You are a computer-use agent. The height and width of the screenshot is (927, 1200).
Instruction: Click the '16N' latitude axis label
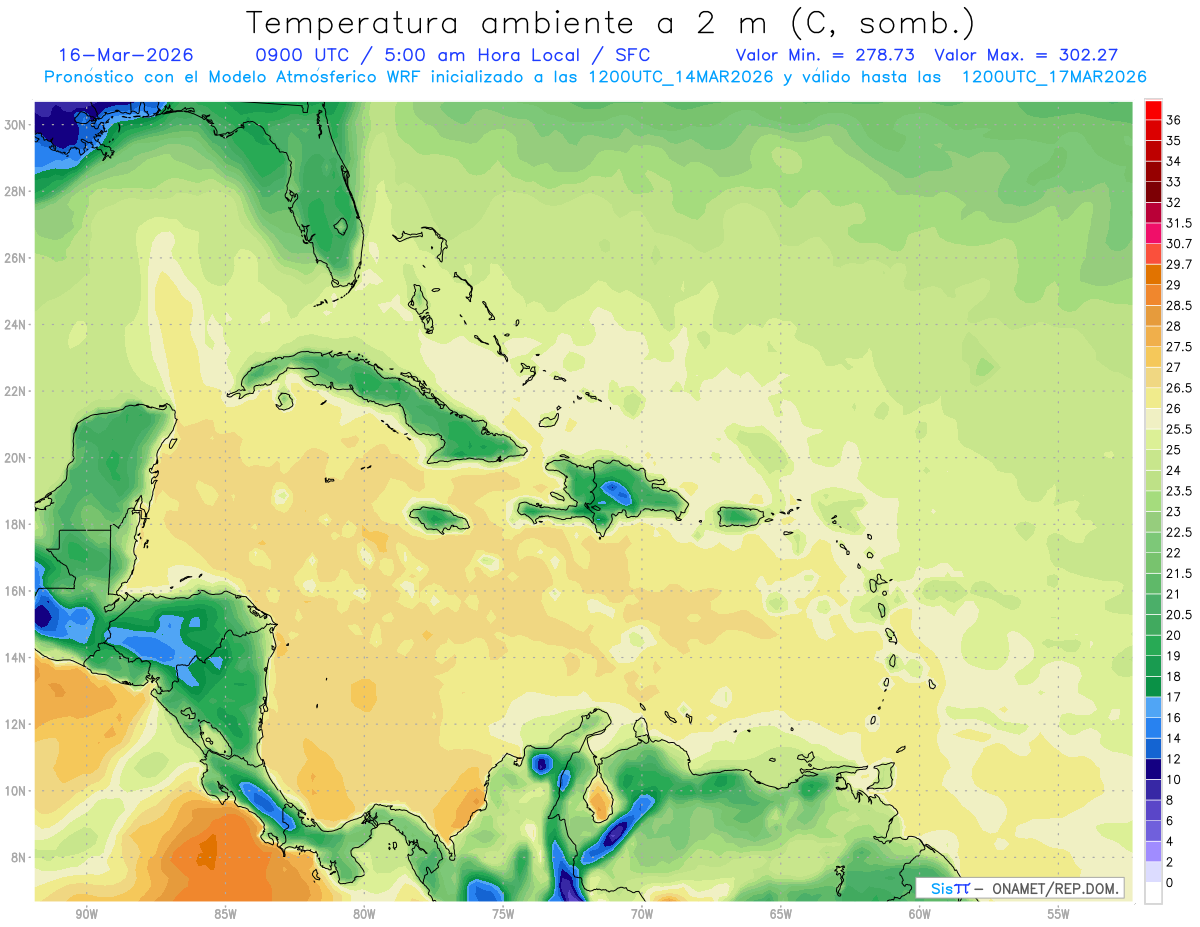15,591
